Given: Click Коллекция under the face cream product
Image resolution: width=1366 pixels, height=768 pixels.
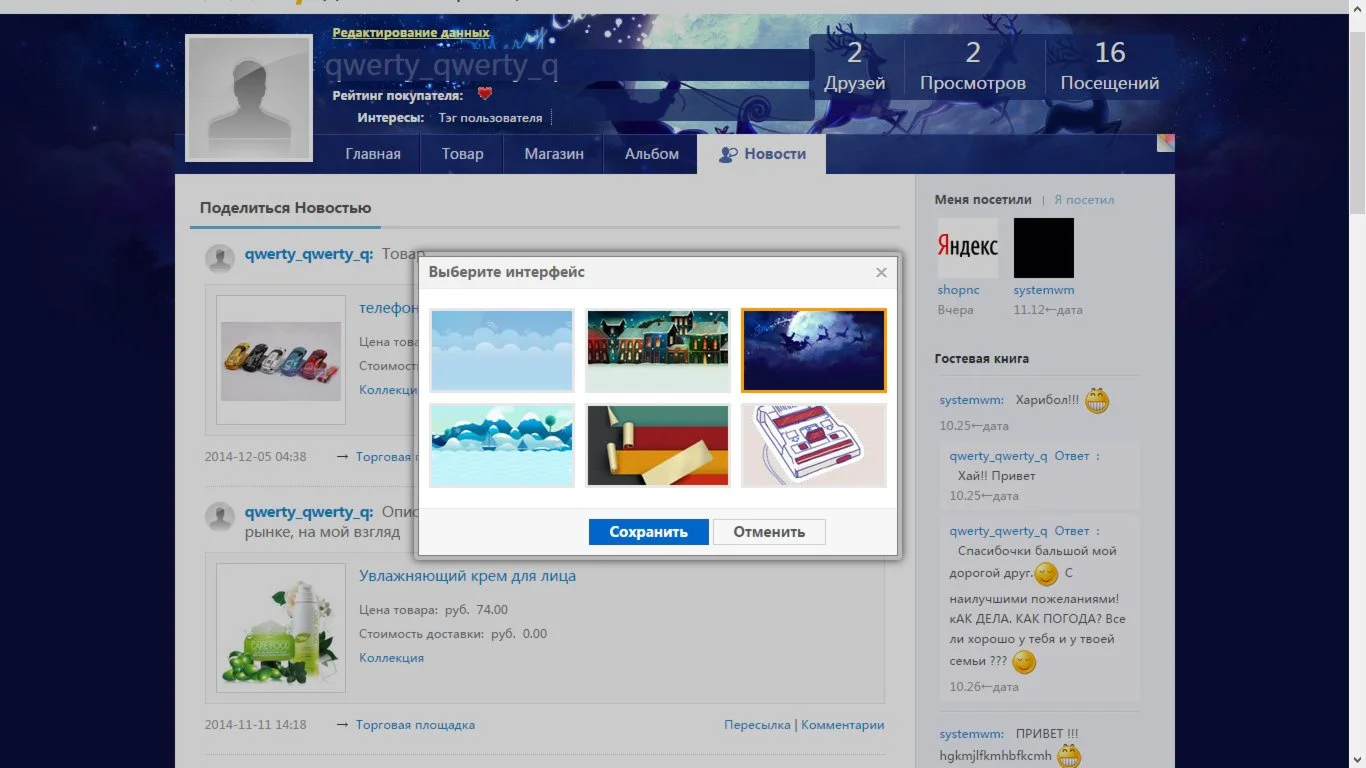Looking at the screenshot, I should pyautogui.click(x=391, y=658).
